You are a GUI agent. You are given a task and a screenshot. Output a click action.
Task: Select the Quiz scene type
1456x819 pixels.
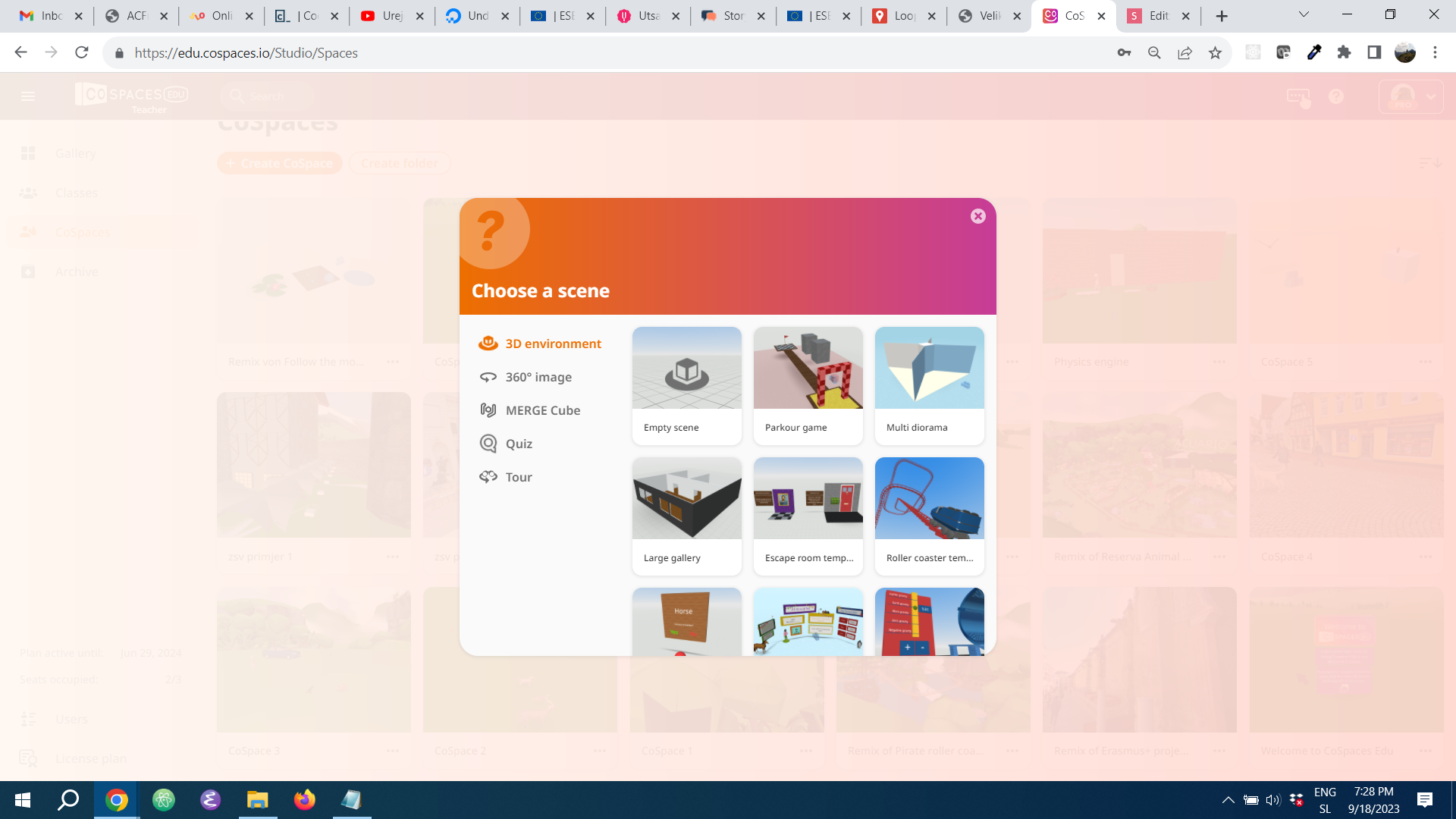pos(519,444)
